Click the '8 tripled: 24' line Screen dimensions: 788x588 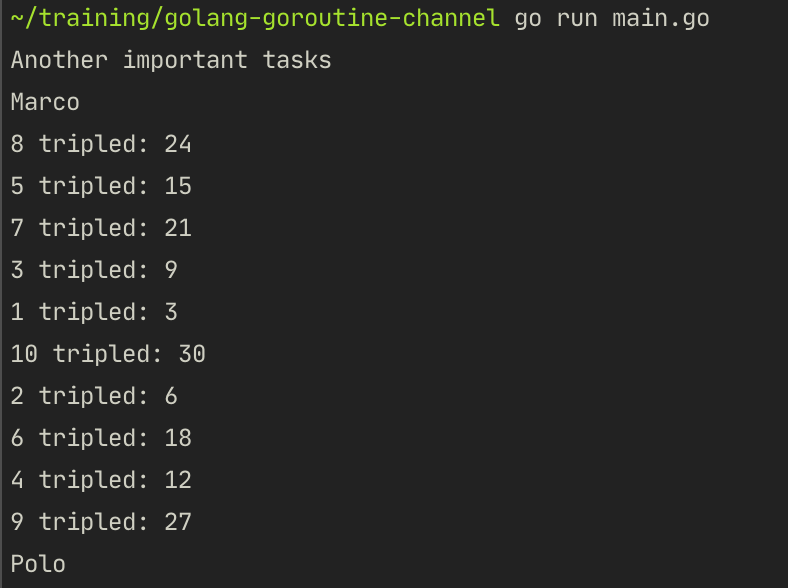101,145
